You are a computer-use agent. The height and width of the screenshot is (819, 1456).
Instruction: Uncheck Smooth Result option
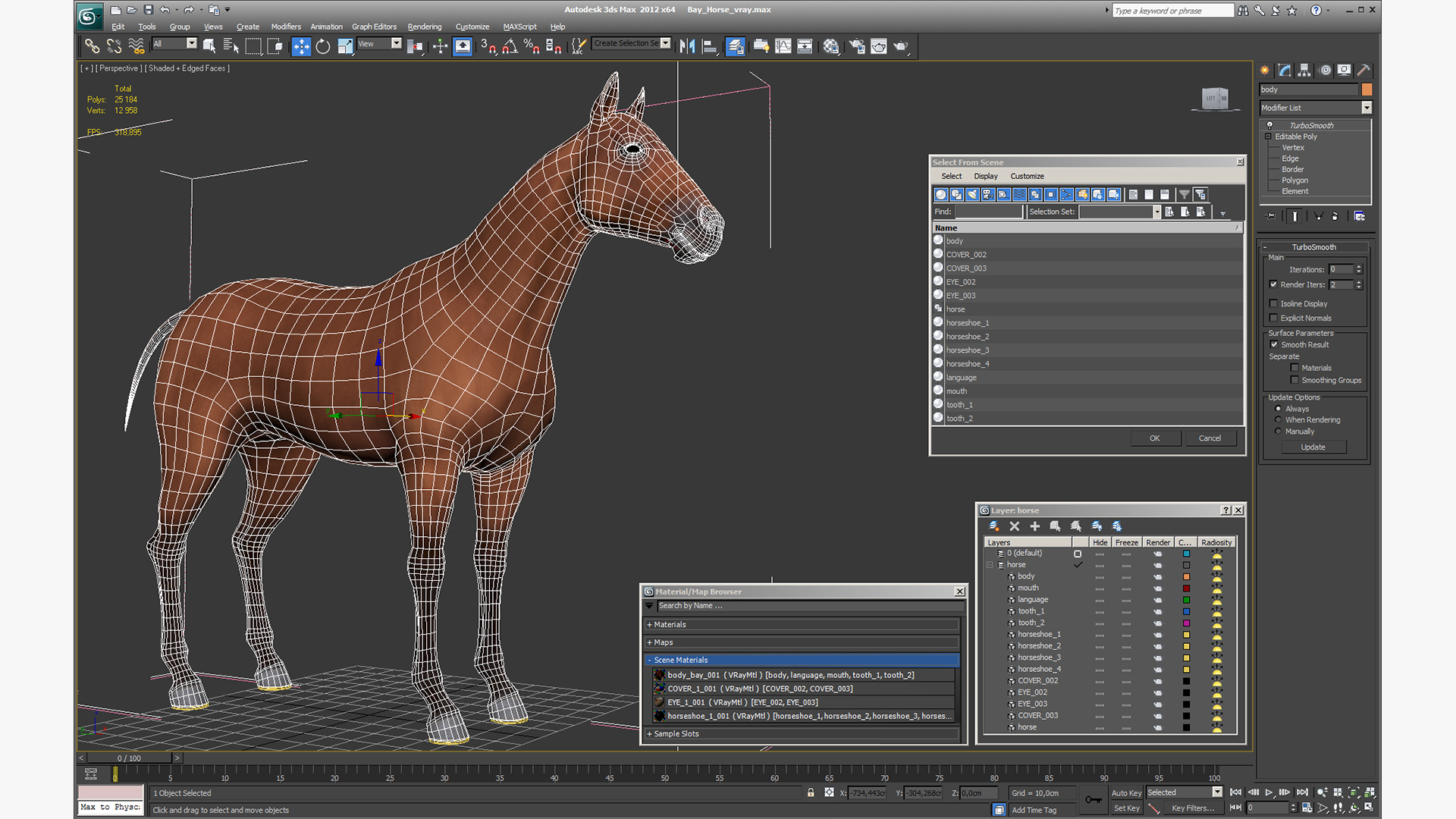(1274, 344)
